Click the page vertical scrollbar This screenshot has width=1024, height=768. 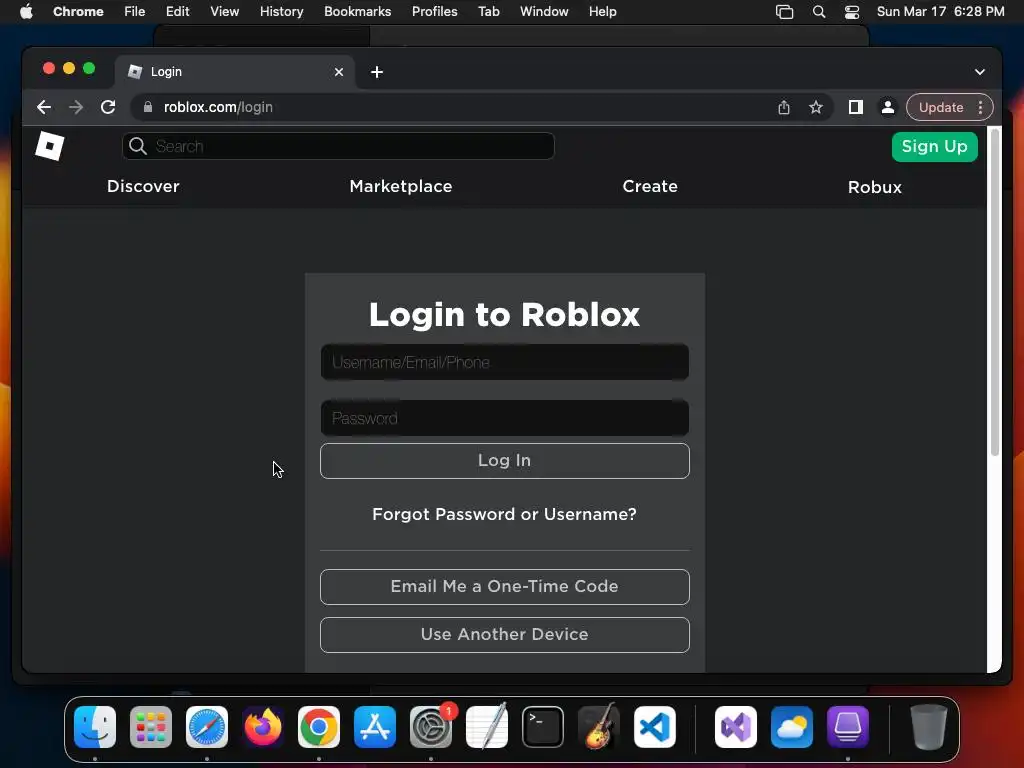pos(995,292)
